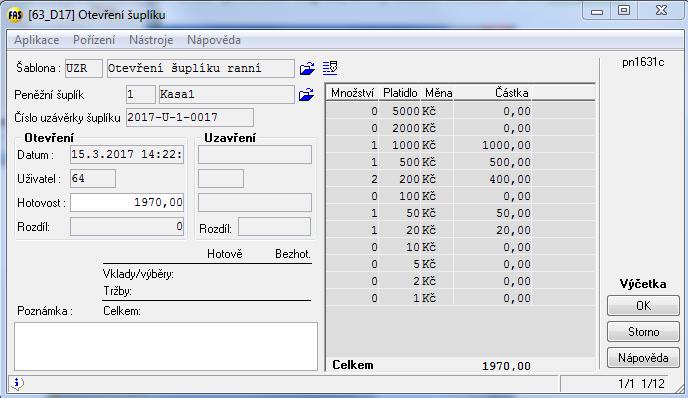Select quantity cell for 2 Kč row
Image resolution: width=688 pixels, height=398 pixels.
pos(352,281)
